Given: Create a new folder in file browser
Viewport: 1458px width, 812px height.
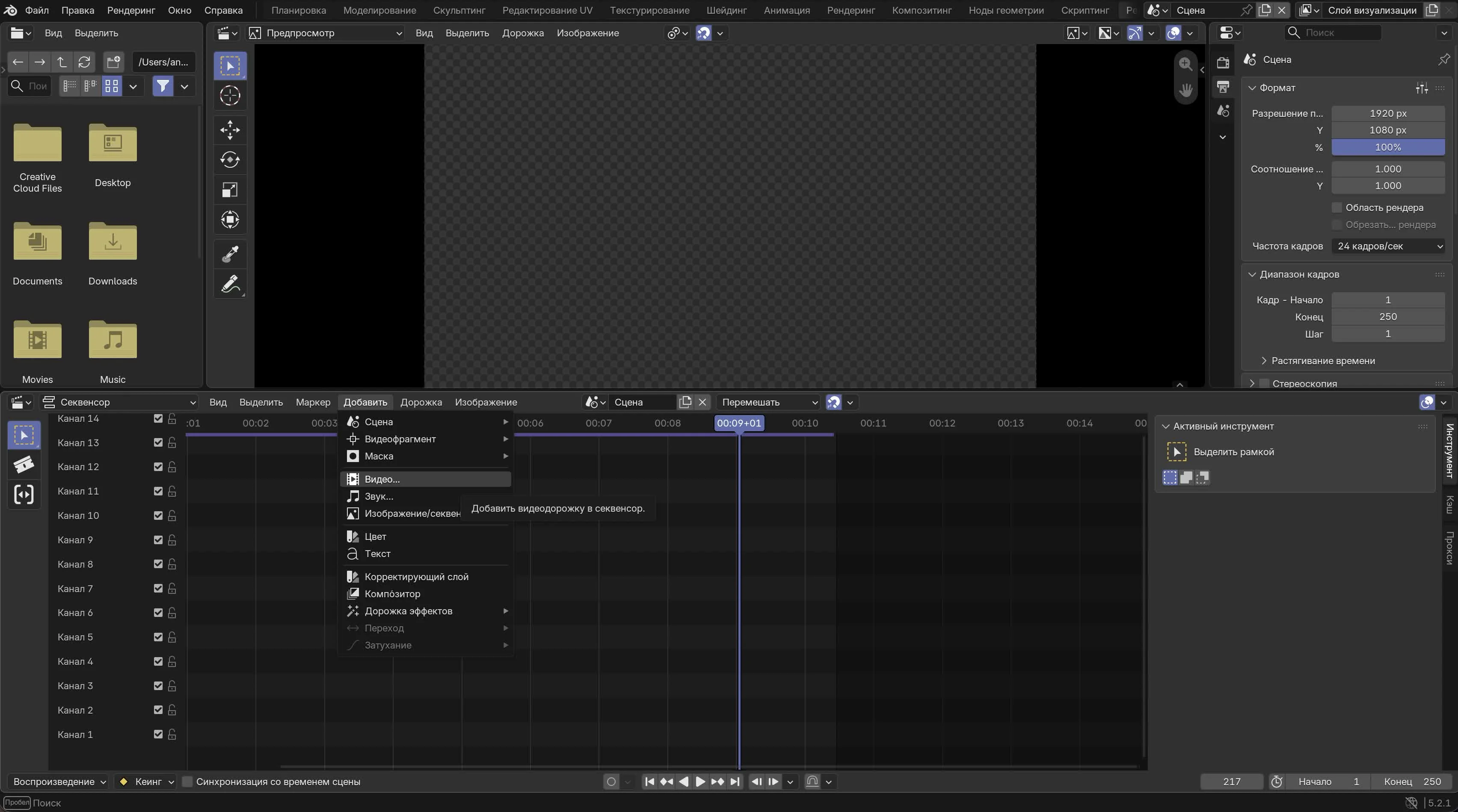Looking at the screenshot, I should tap(113, 62).
